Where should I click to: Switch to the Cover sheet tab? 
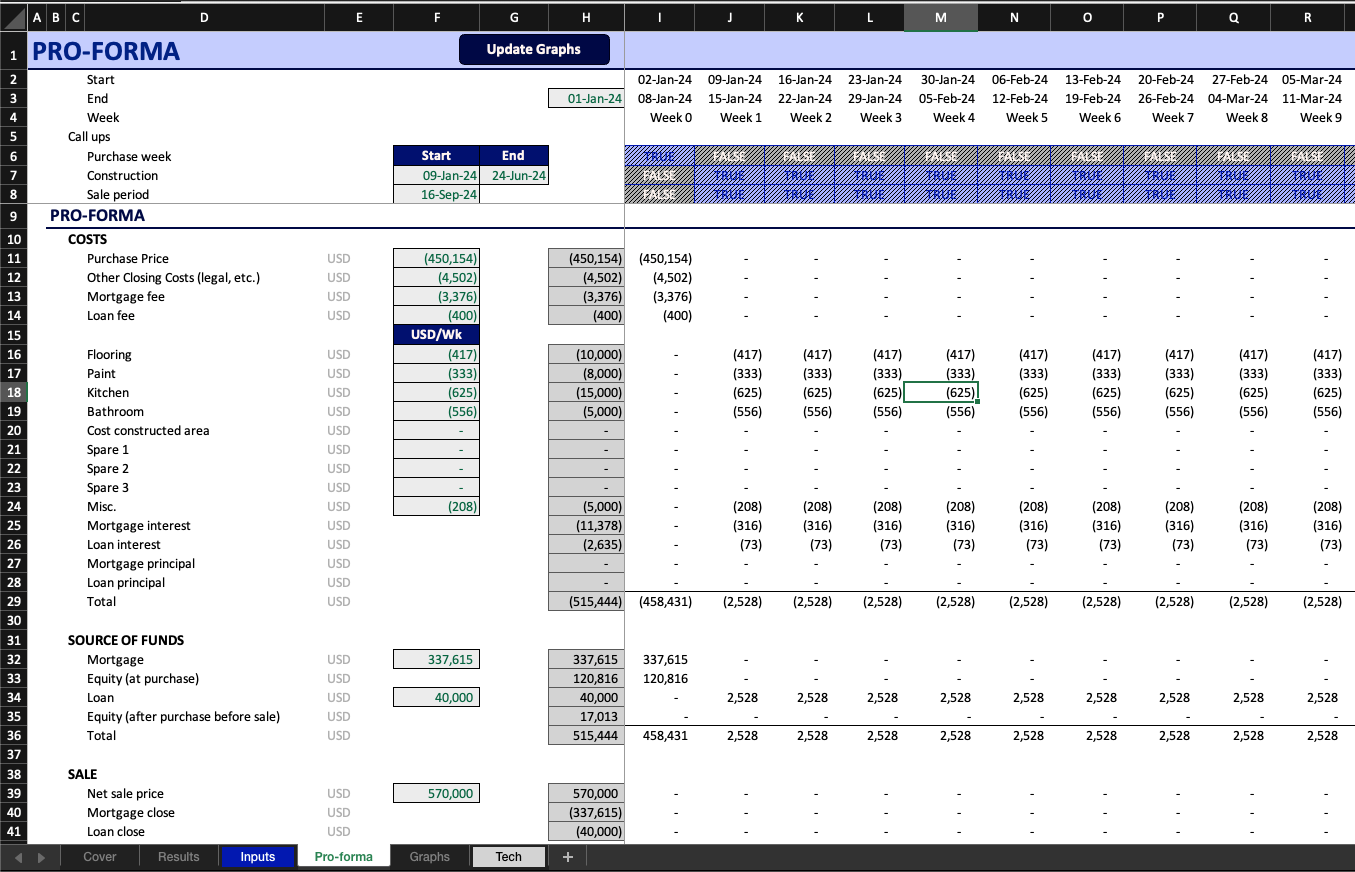pyautogui.click(x=99, y=856)
